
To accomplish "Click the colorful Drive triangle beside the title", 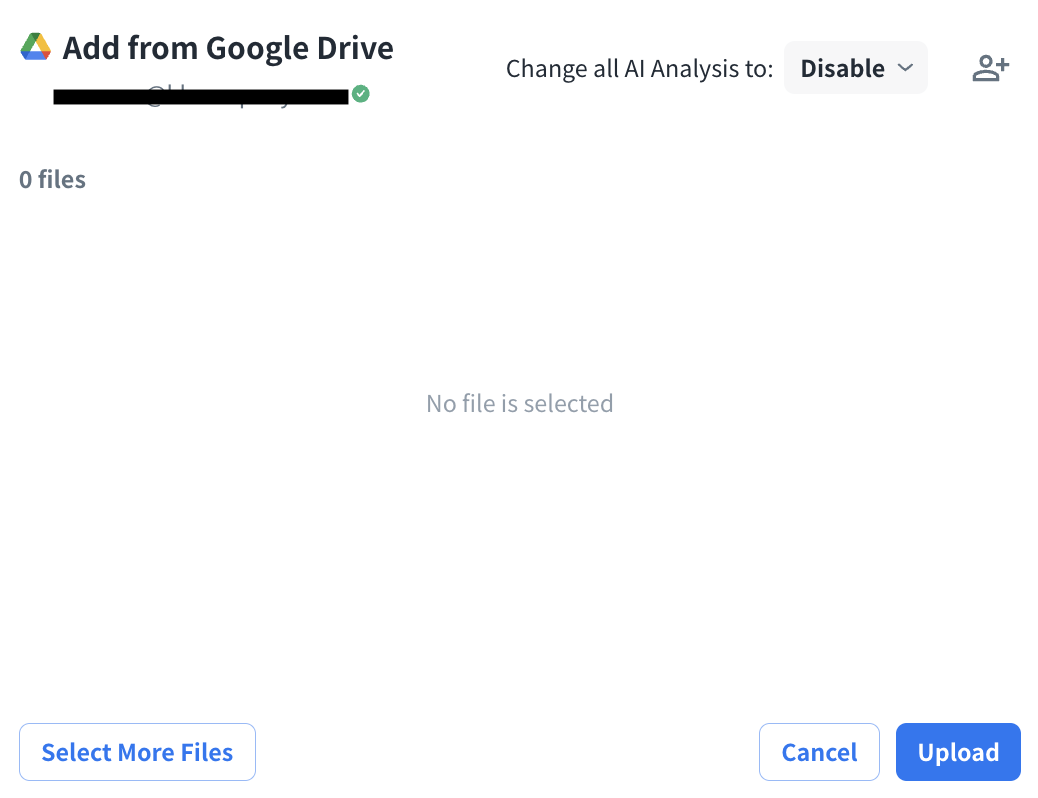I will point(36,47).
